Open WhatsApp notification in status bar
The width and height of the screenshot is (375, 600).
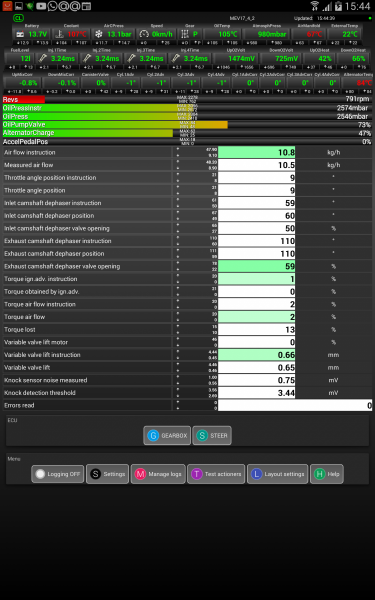click(52, 6)
